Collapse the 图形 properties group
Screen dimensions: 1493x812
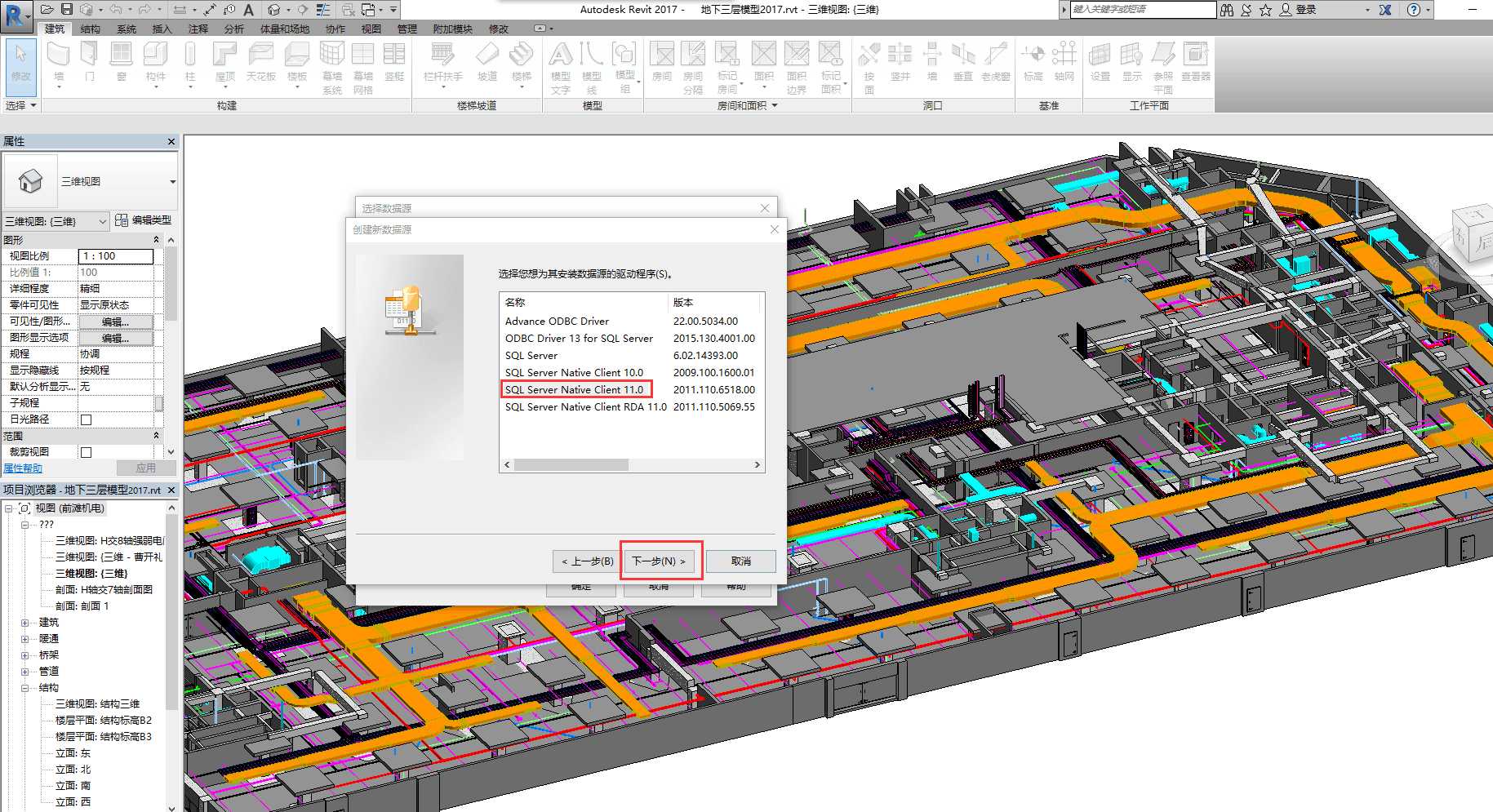coord(156,240)
